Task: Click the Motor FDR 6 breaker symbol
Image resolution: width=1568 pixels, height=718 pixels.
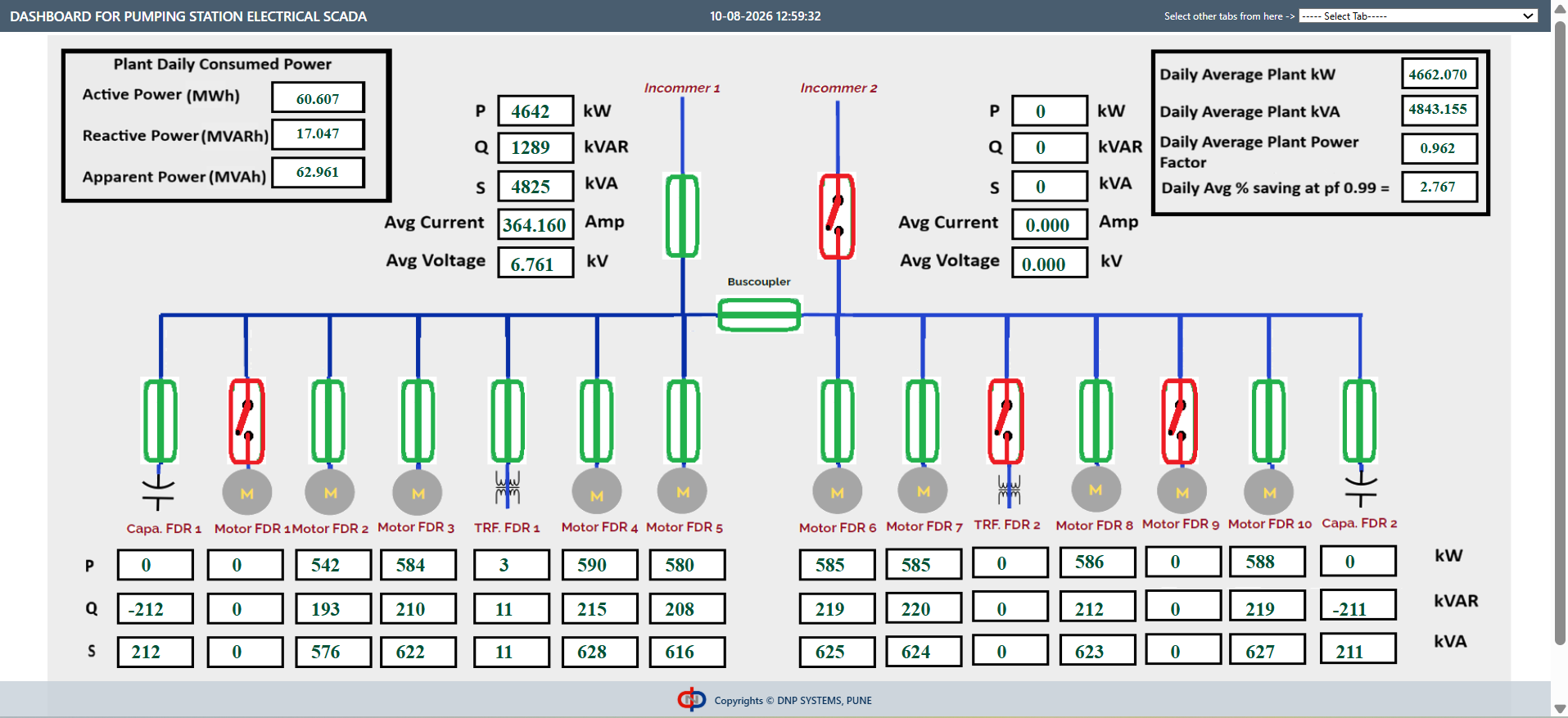Action: tap(838, 421)
